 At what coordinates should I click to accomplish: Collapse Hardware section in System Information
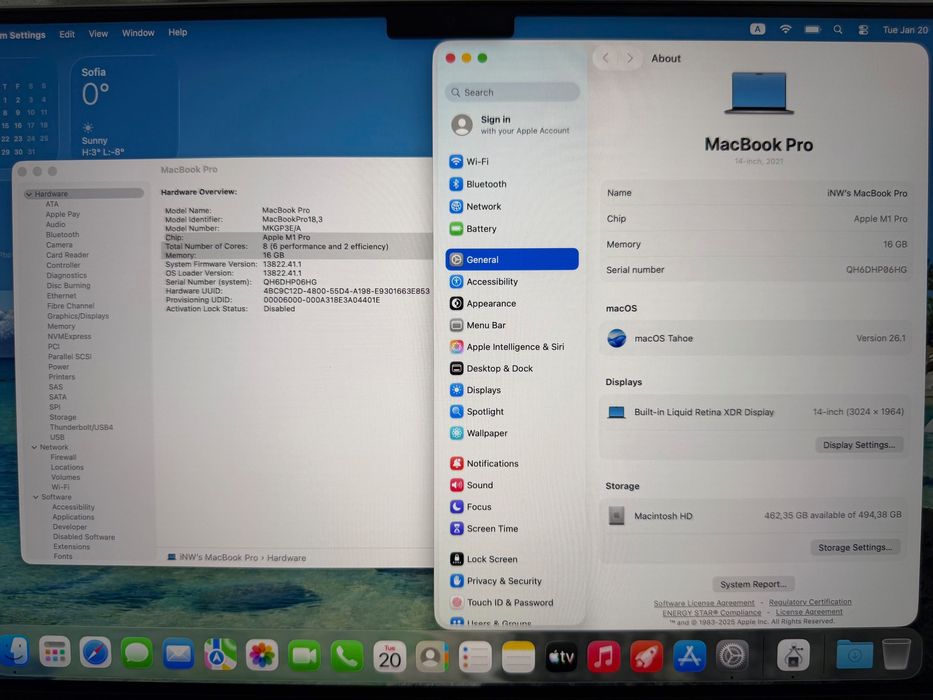(x=29, y=194)
